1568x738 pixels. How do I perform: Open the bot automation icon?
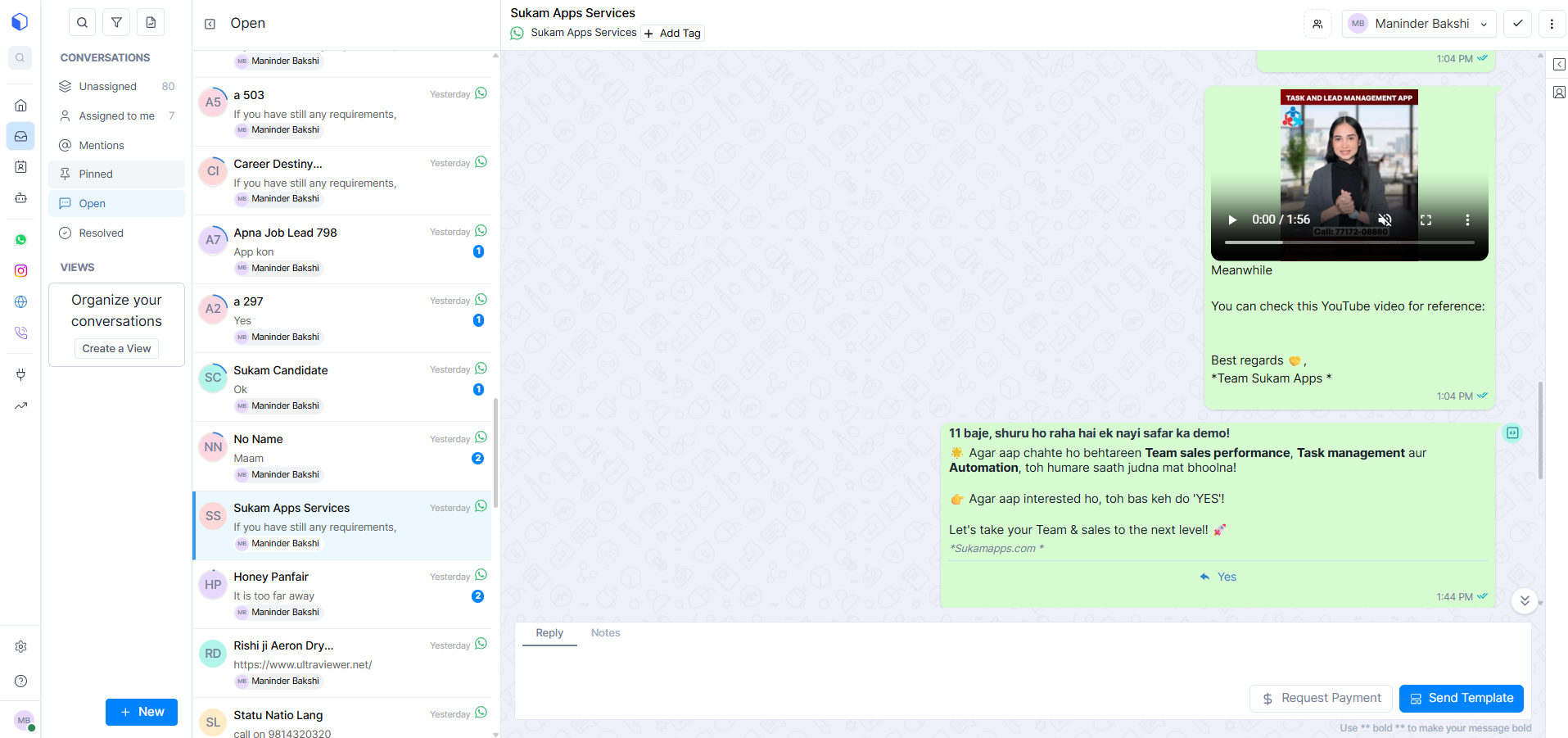(20, 198)
